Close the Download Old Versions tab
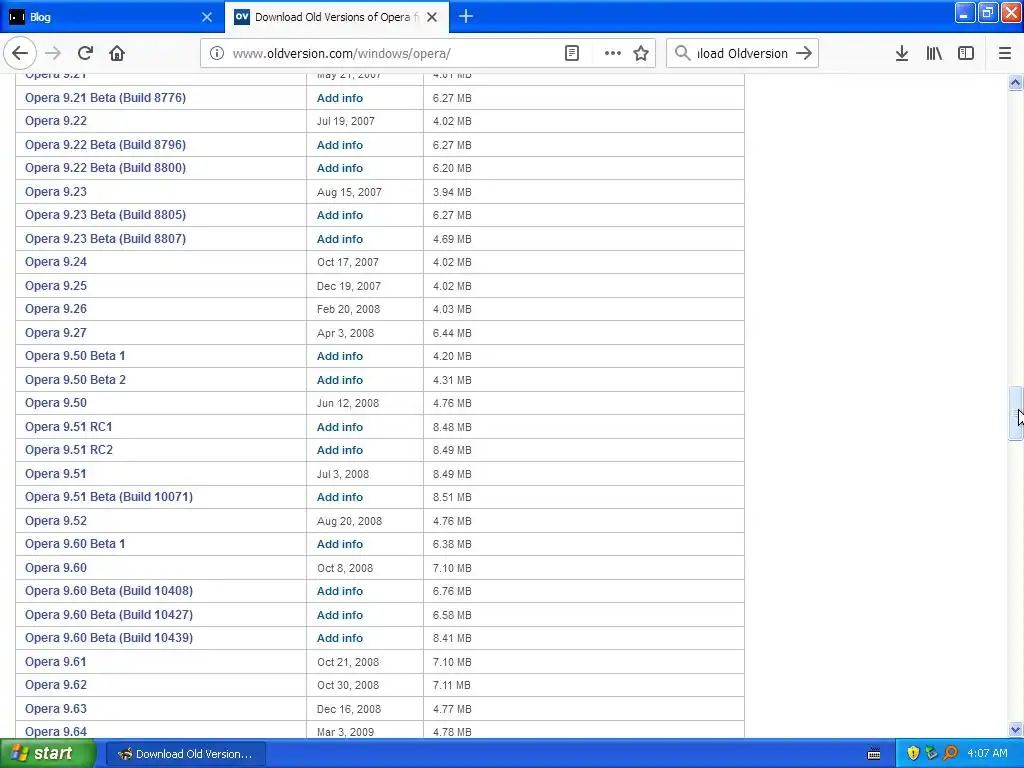 coord(432,17)
